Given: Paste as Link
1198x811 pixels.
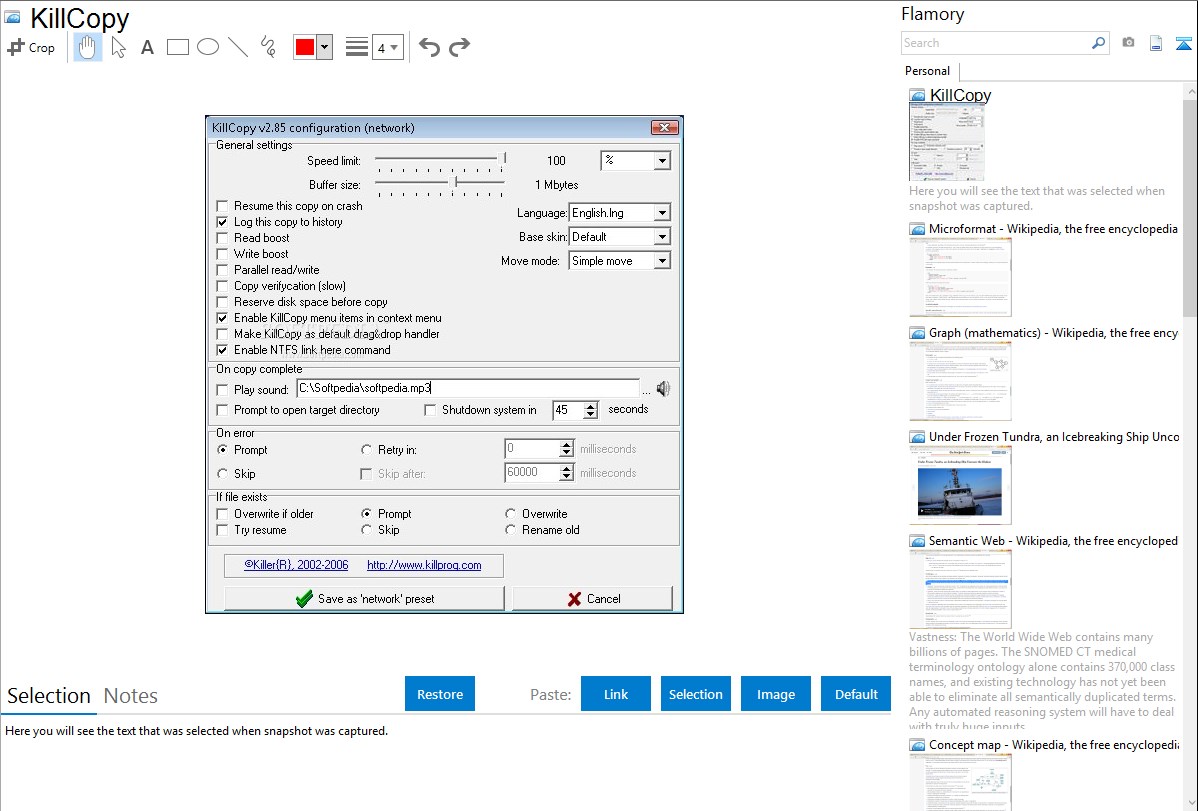Looking at the screenshot, I should pyautogui.click(x=616, y=694).
